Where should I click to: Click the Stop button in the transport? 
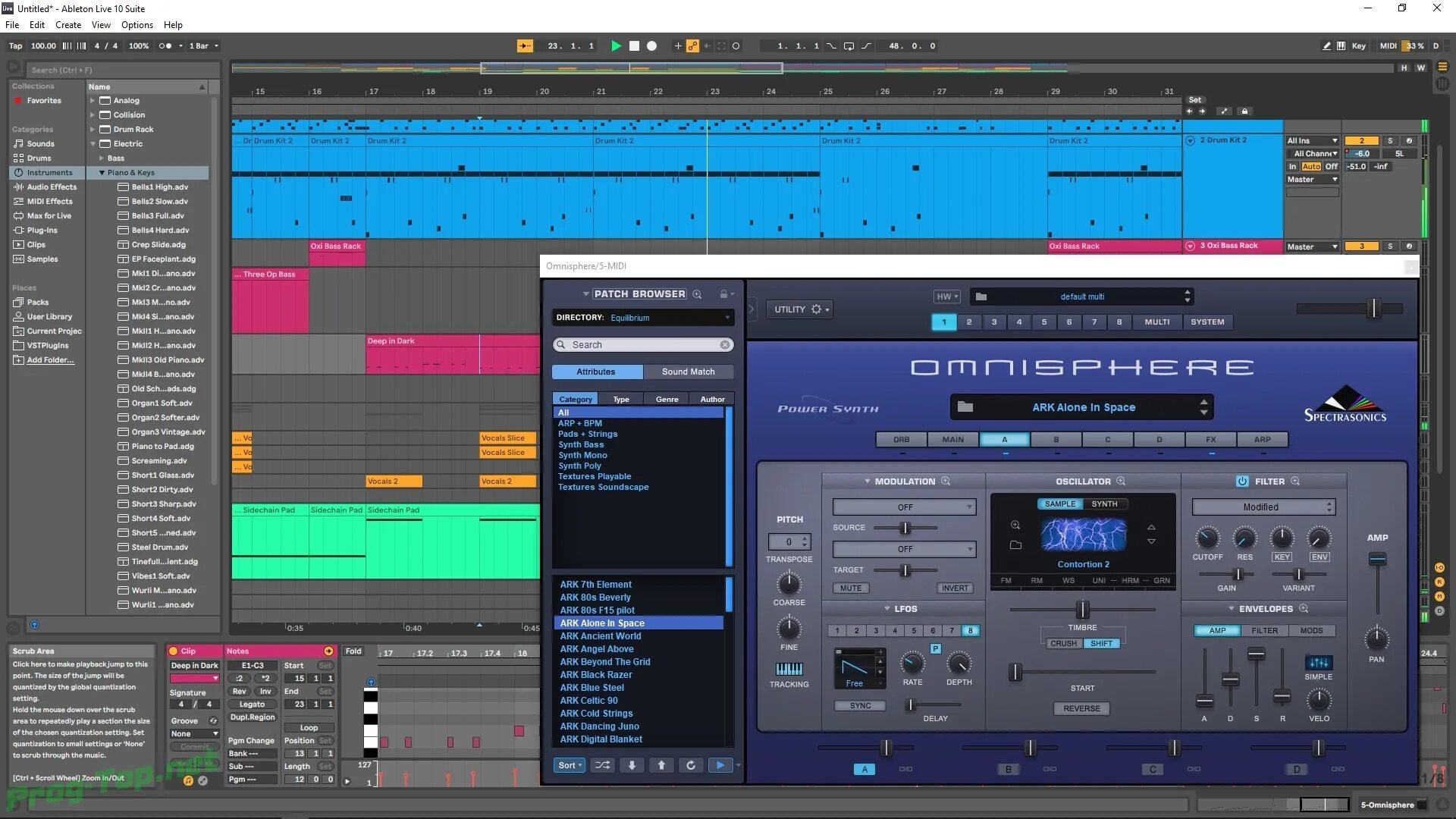[634, 46]
